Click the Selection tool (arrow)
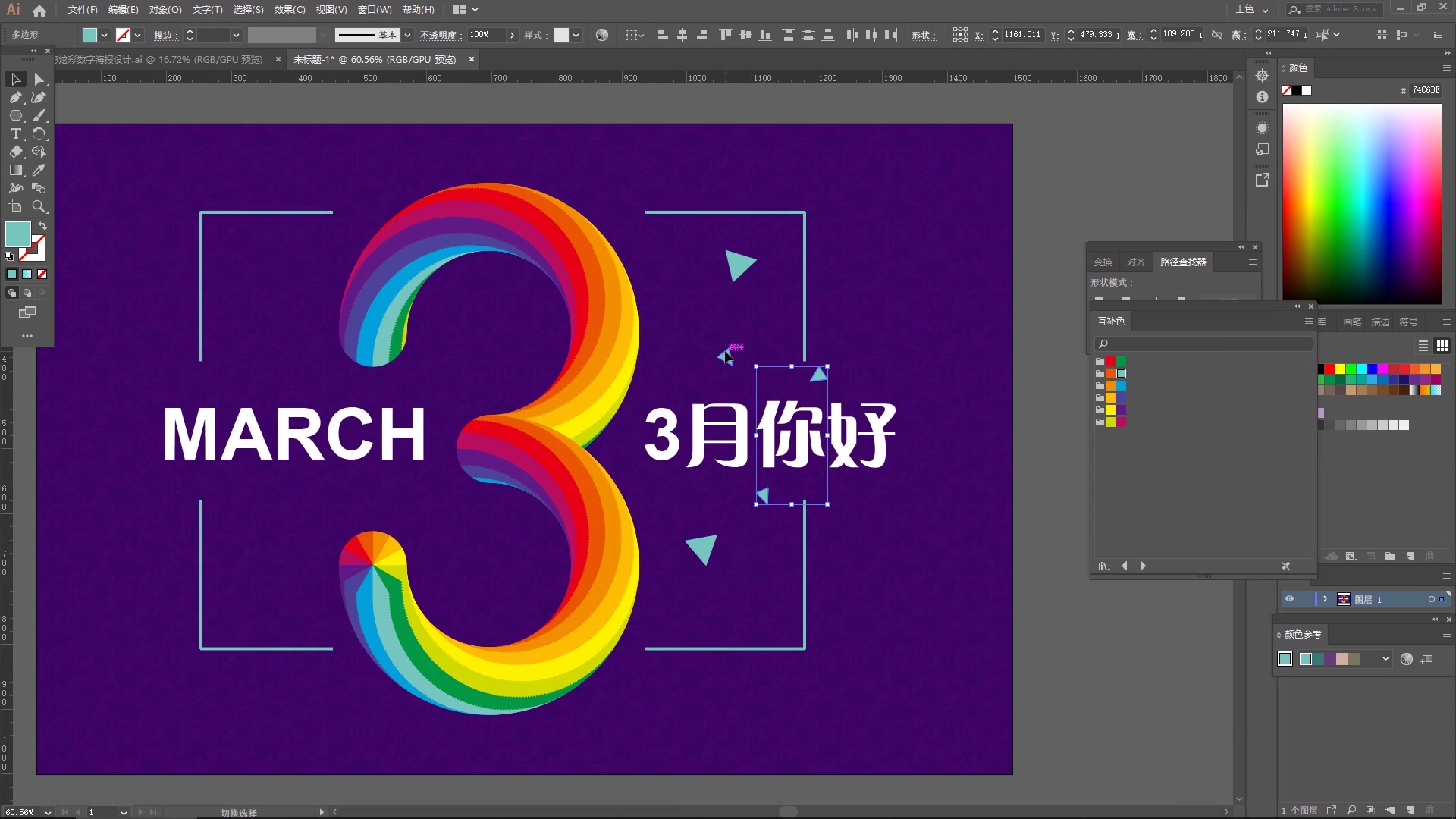The image size is (1456, 819). 15,79
